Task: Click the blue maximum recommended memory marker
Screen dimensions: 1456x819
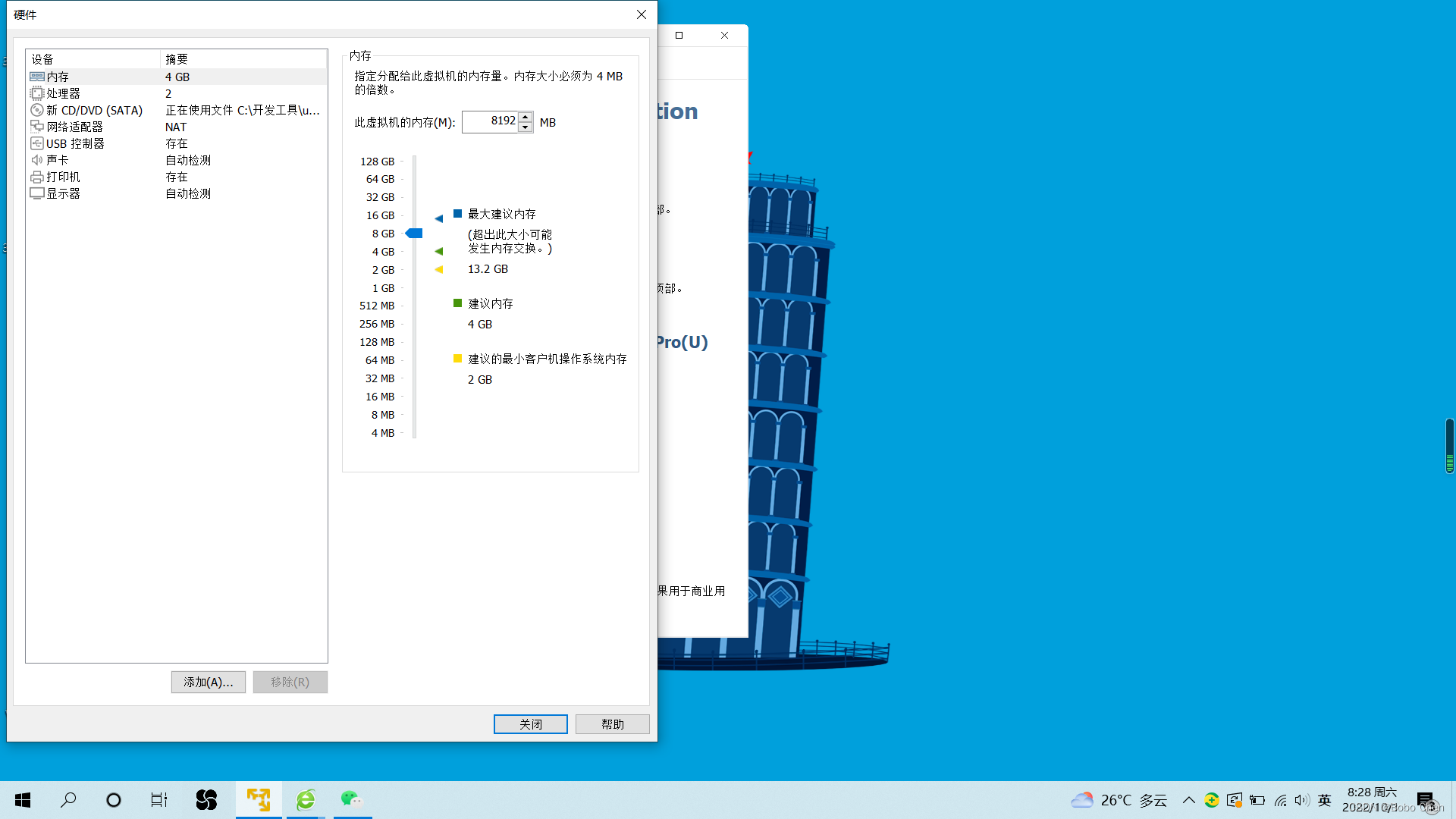Action: (438, 218)
